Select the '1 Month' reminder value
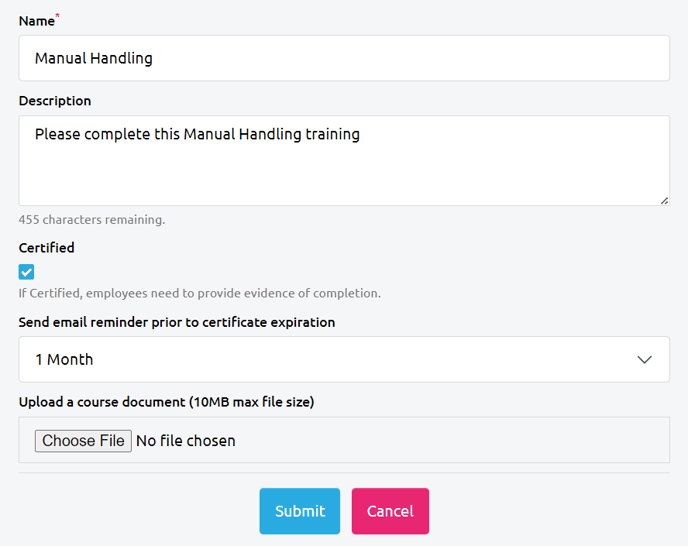 tap(64, 360)
